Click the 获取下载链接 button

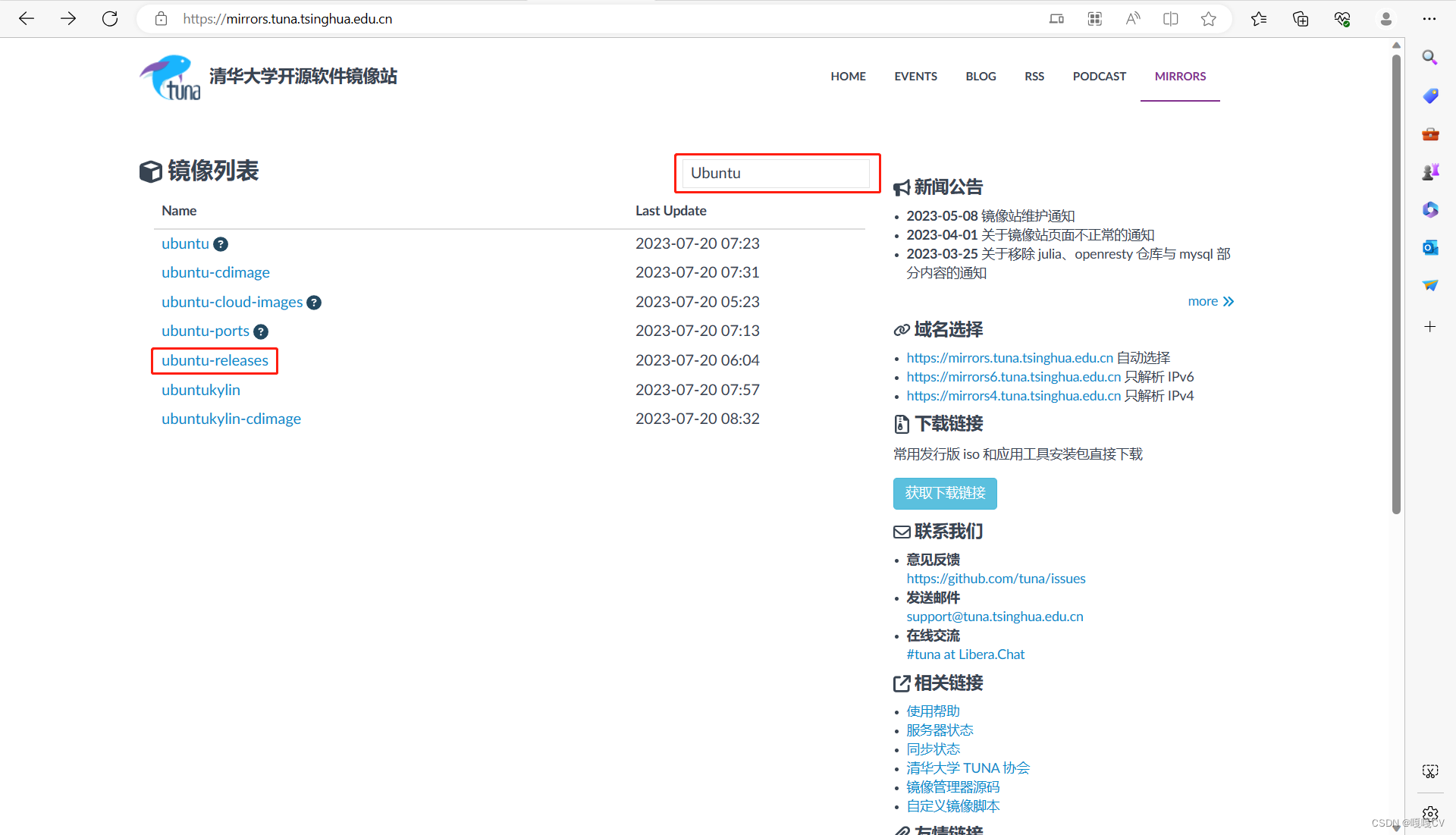pos(945,494)
